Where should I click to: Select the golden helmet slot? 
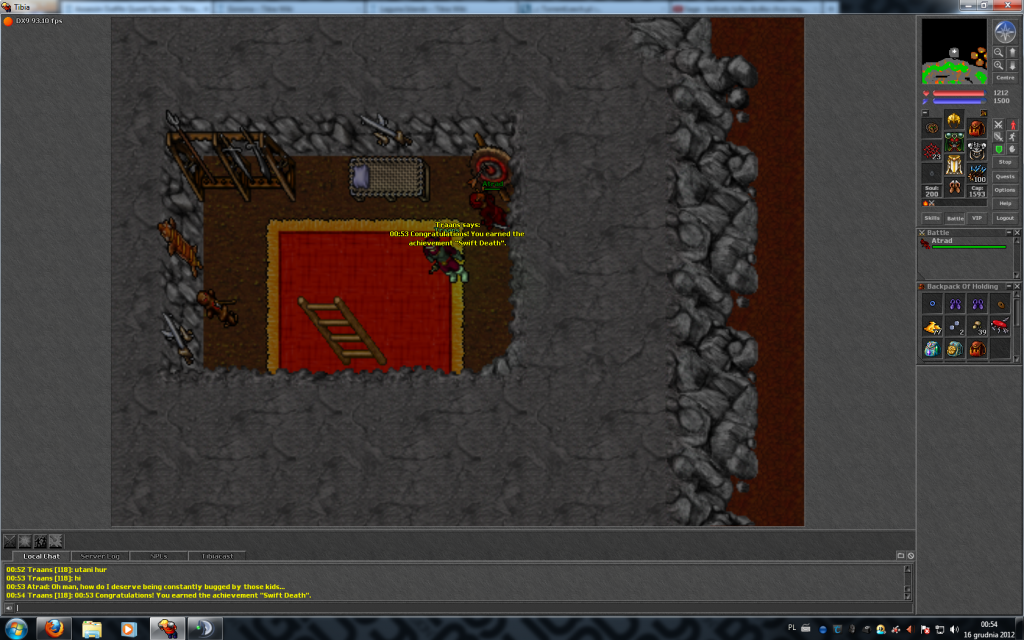pyautogui.click(x=954, y=120)
